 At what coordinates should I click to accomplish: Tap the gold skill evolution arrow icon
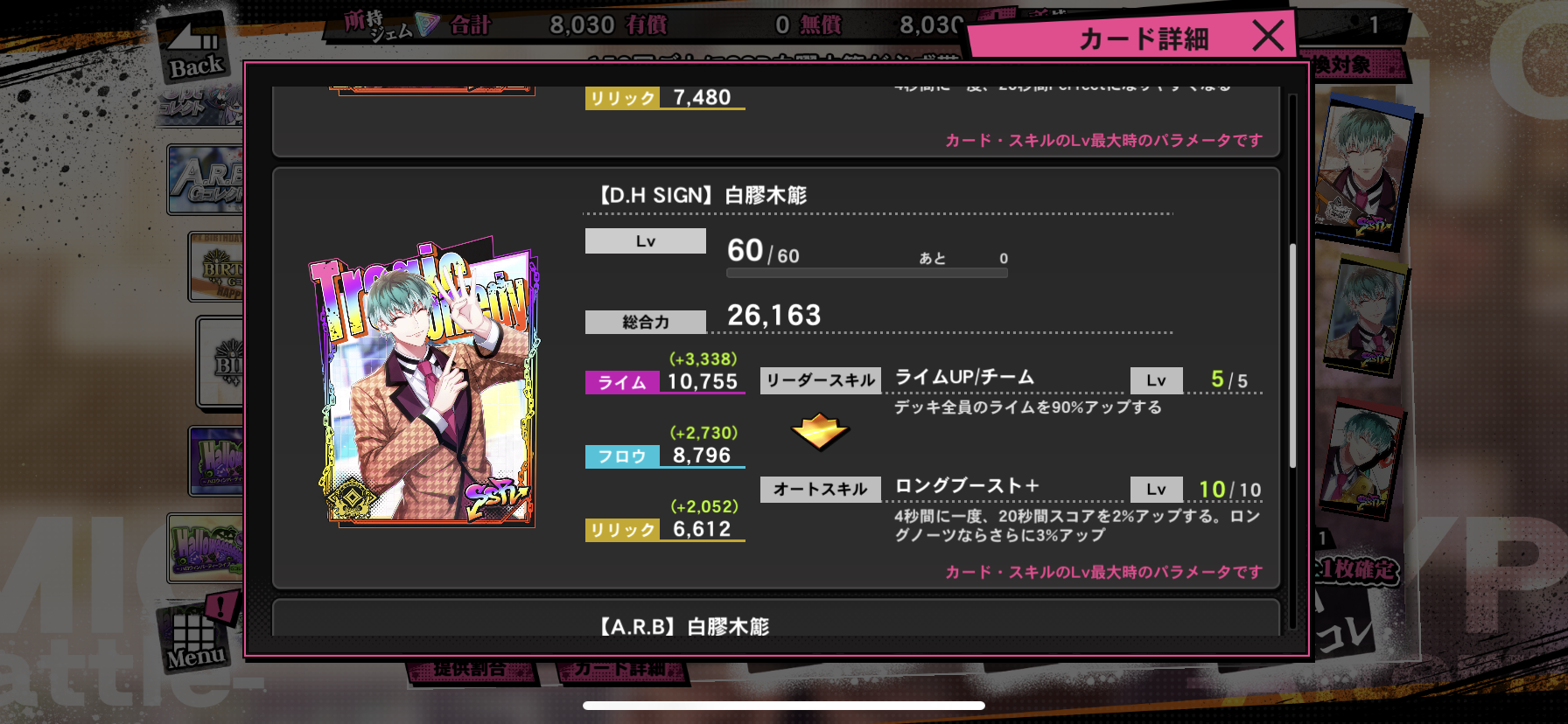pyautogui.click(x=820, y=431)
